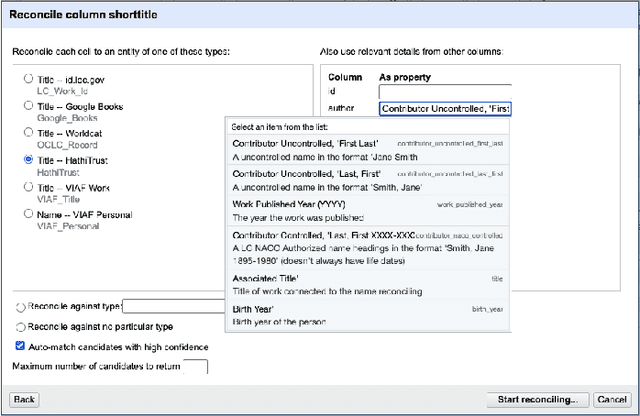640x416 pixels.
Task: Click the id column label
Action: 332,91
